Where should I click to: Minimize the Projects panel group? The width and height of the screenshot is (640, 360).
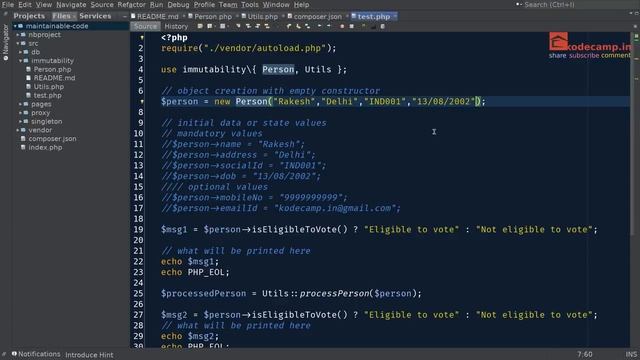click(124, 16)
